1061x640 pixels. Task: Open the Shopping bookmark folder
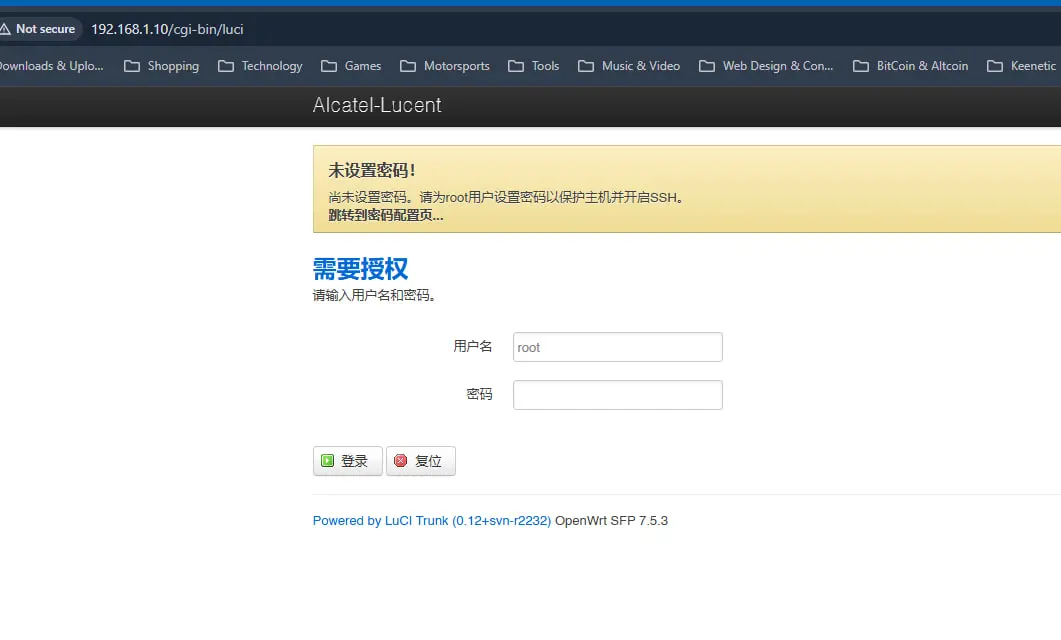click(x=162, y=66)
